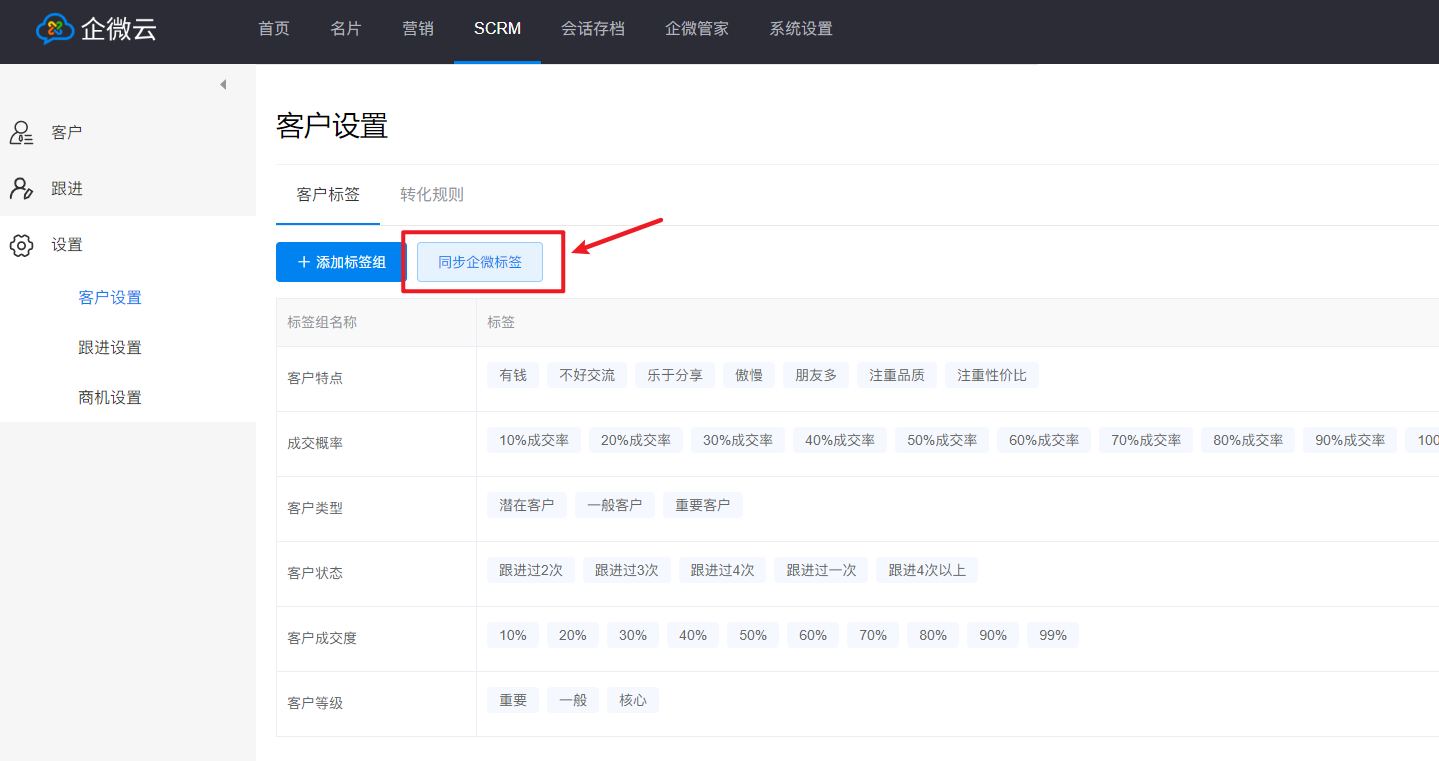Click the 50%成交率 tag
1439x761 pixels.
click(x=942, y=440)
